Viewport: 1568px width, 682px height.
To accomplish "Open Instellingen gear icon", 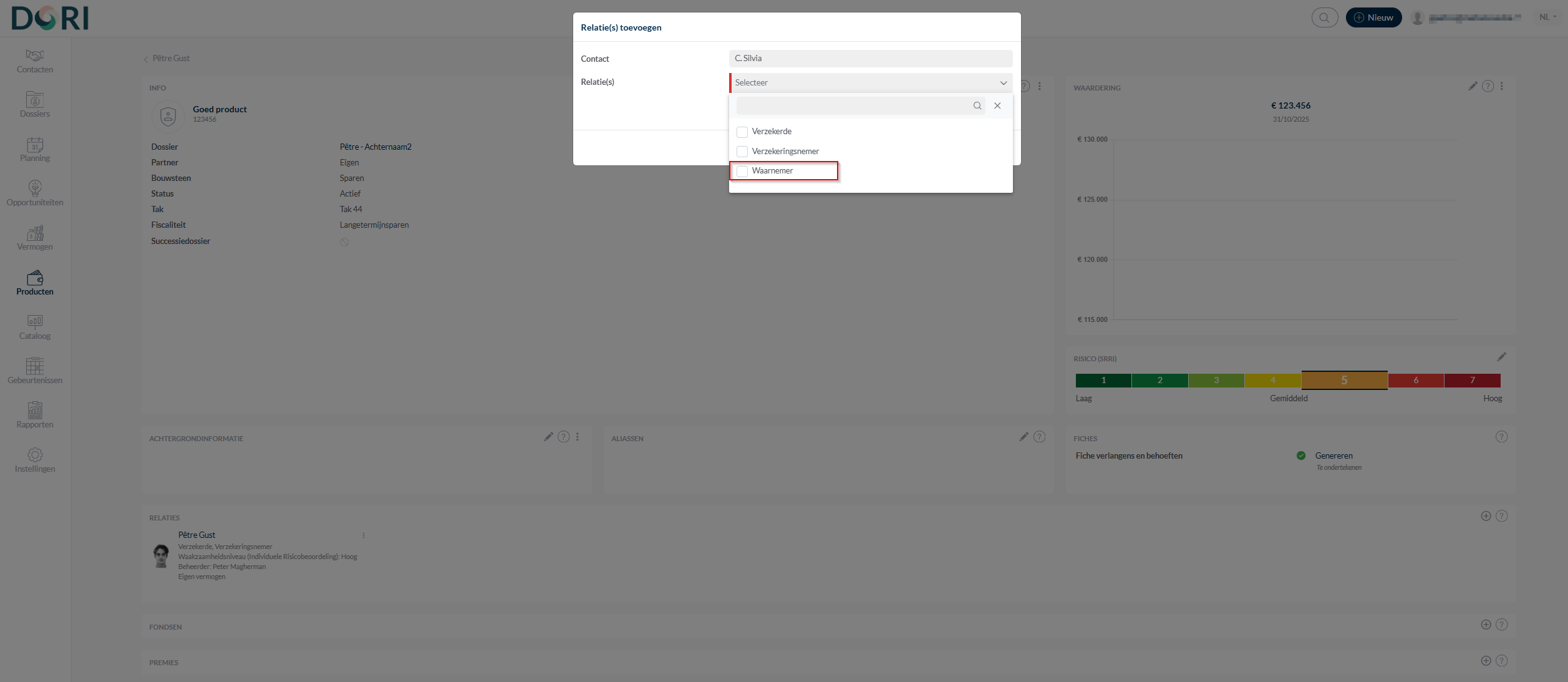I will [35, 460].
